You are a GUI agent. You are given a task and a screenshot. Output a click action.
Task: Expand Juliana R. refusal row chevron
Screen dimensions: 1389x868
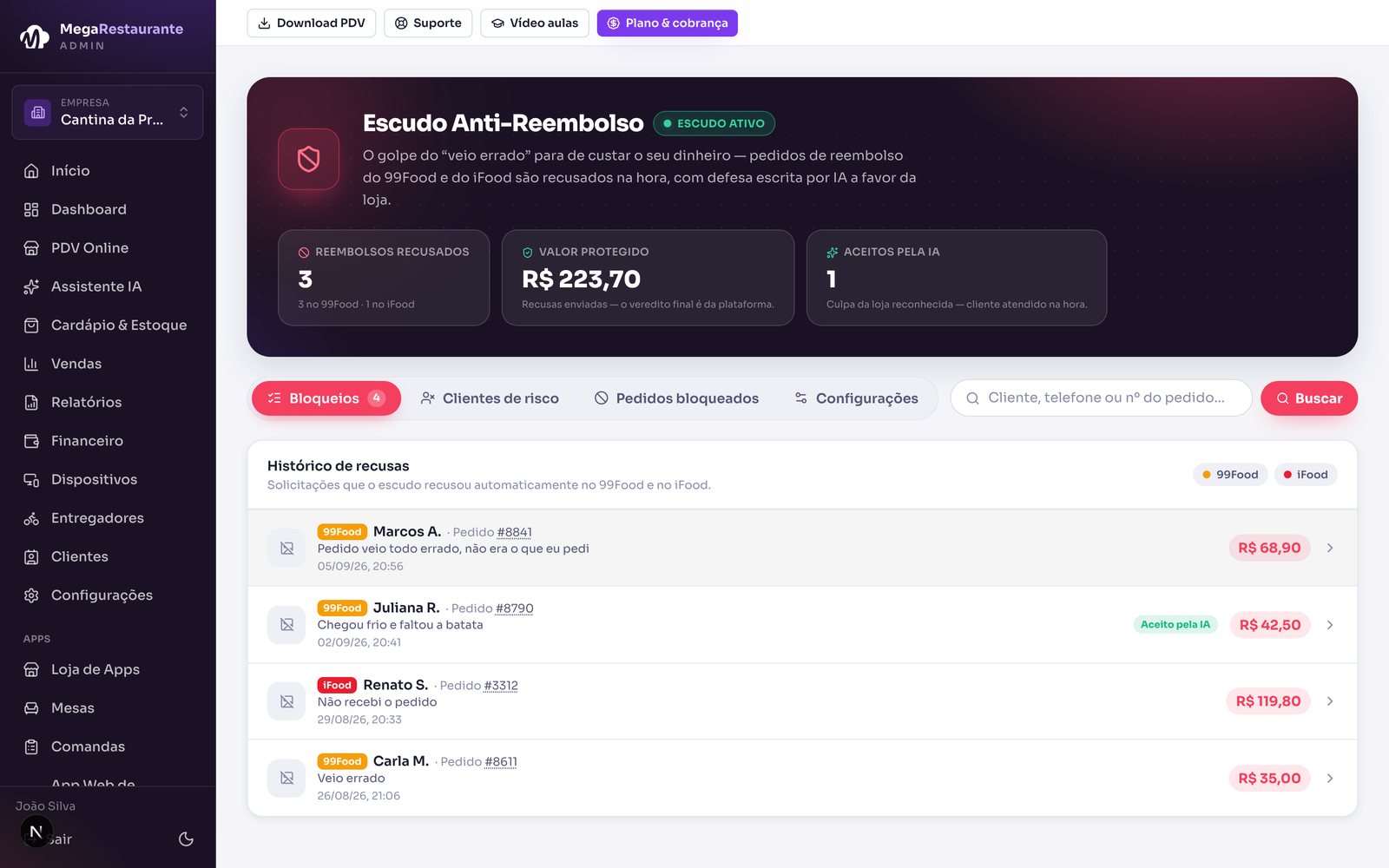coord(1330,625)
